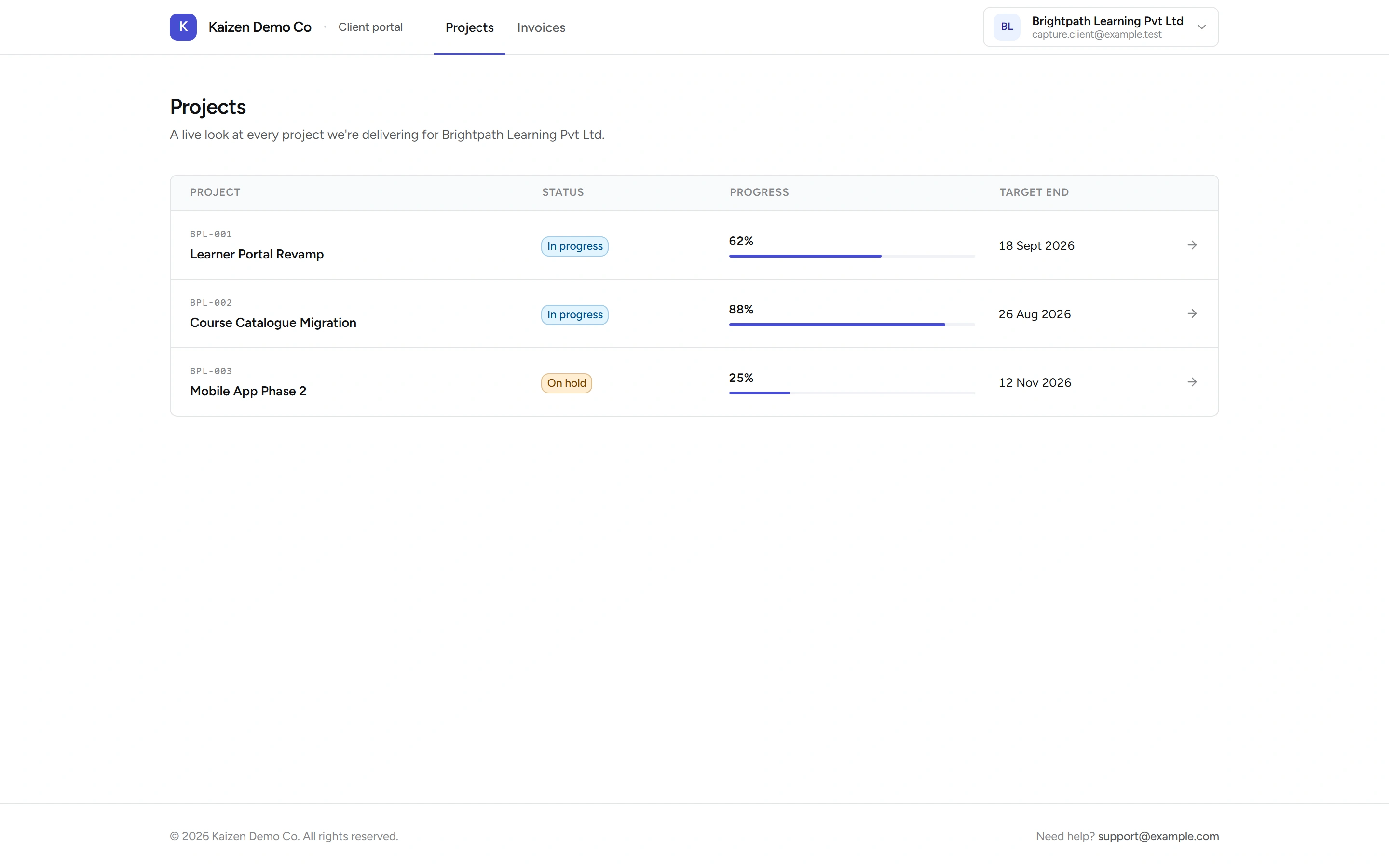Click the "A live look at every project" subtitle
1389x868 pixels.
point(387,135)
